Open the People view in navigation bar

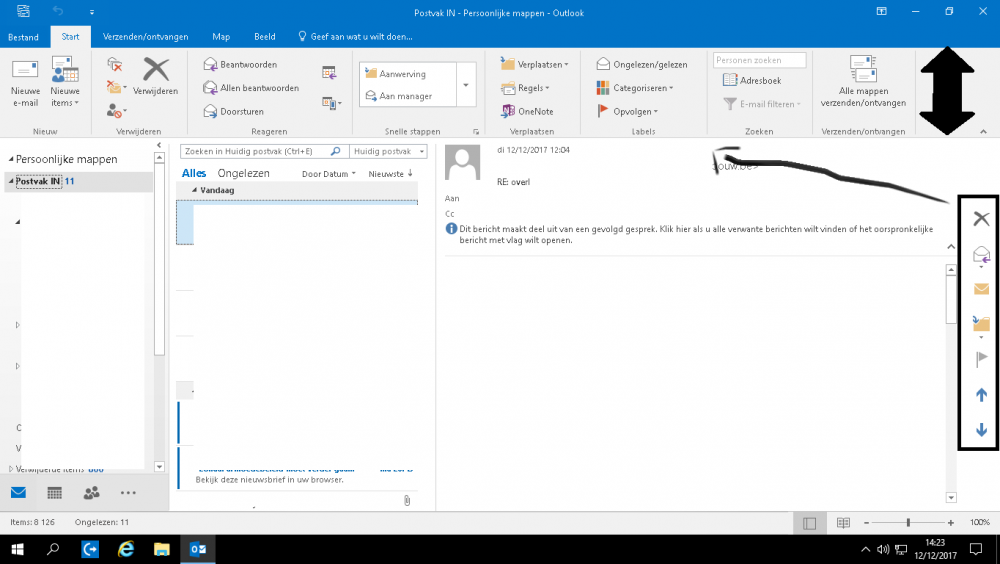click(91, 492)
